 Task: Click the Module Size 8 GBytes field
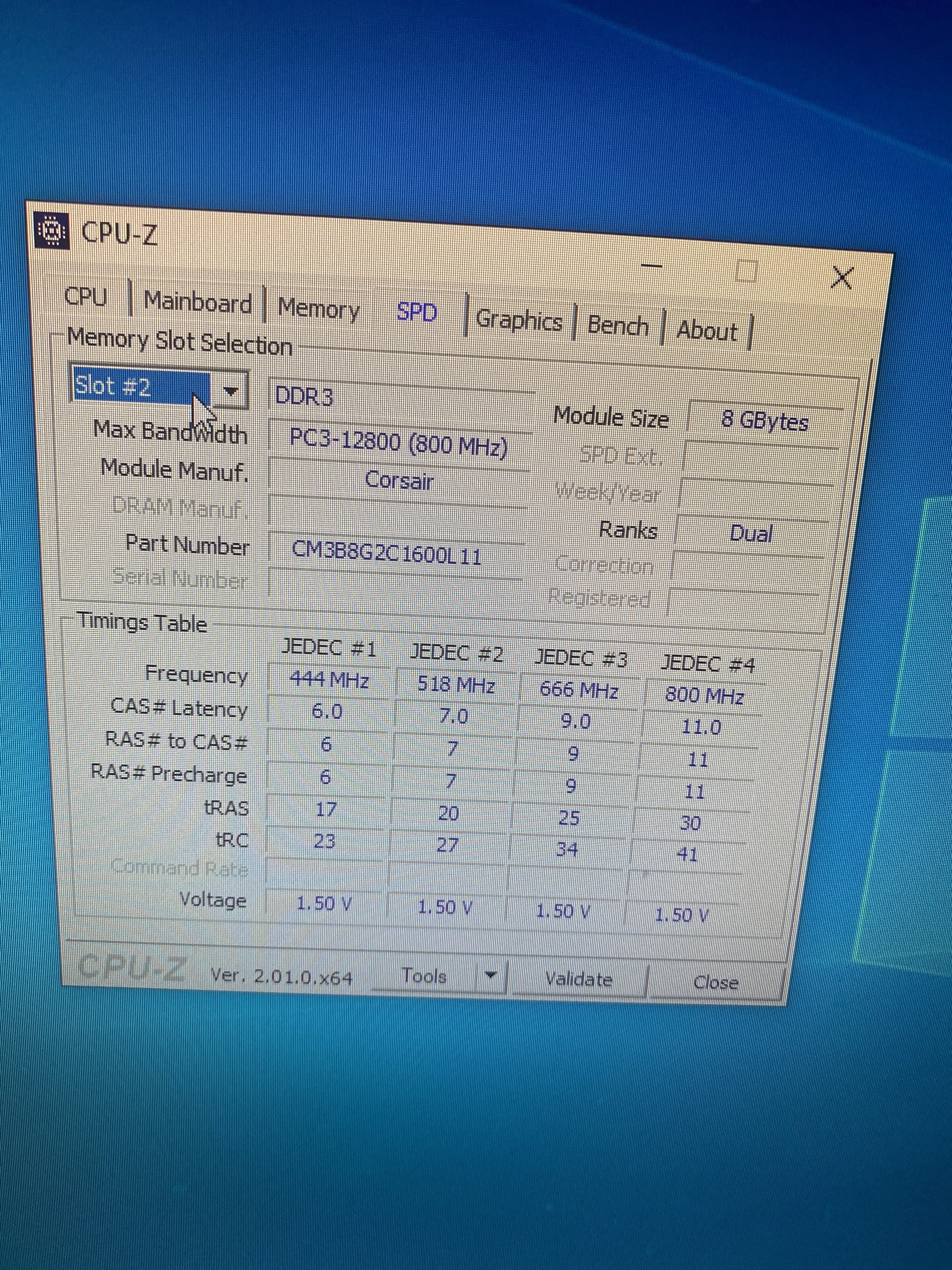tap(765, 421)
